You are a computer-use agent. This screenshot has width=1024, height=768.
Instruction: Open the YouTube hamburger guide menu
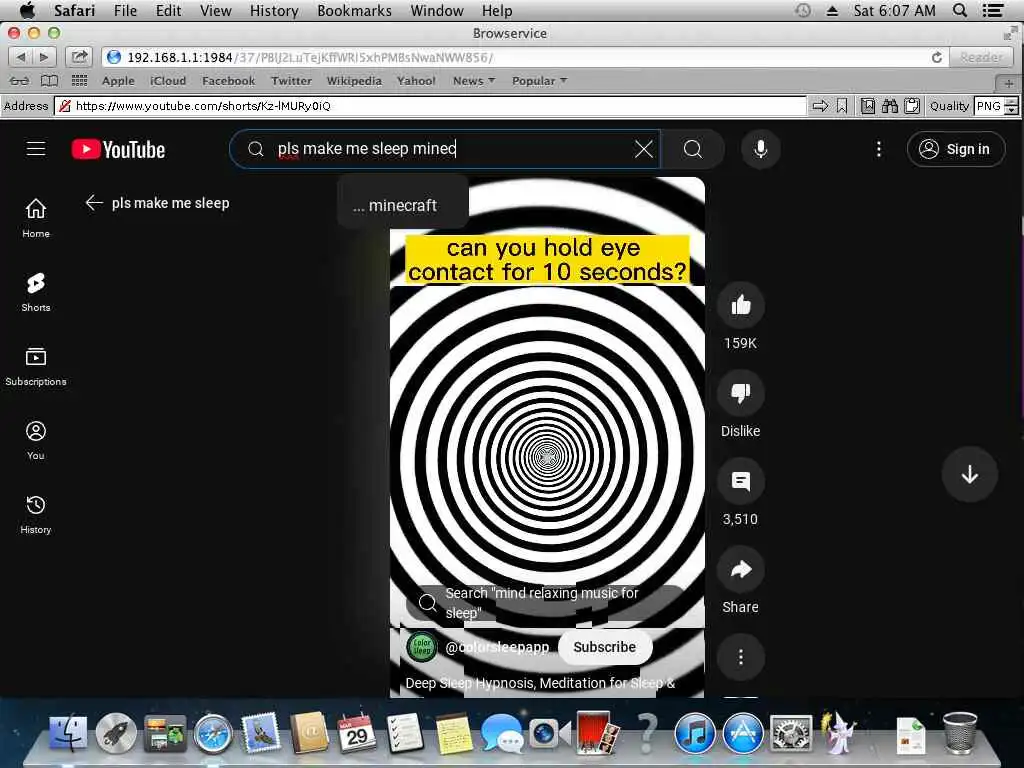coord(36,149)
